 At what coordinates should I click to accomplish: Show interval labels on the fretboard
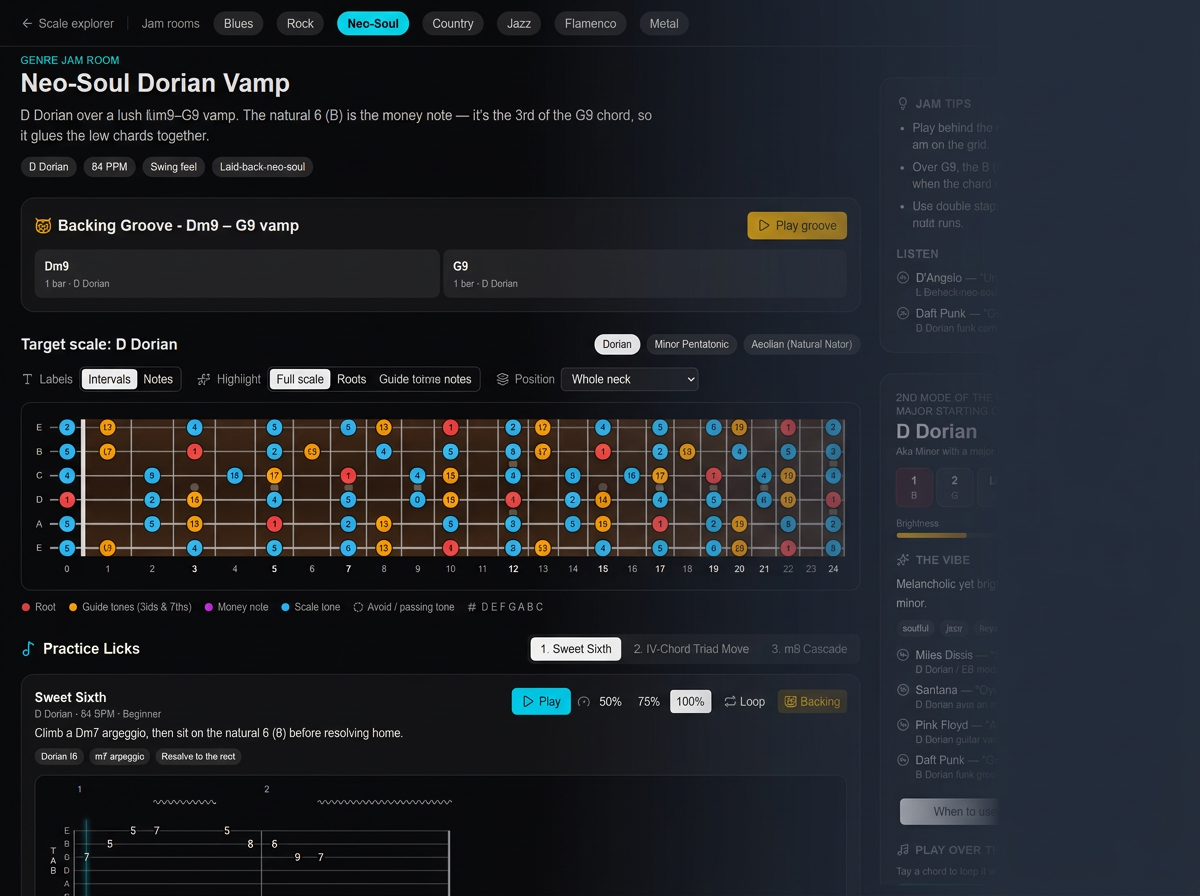[x=109, y=379]
